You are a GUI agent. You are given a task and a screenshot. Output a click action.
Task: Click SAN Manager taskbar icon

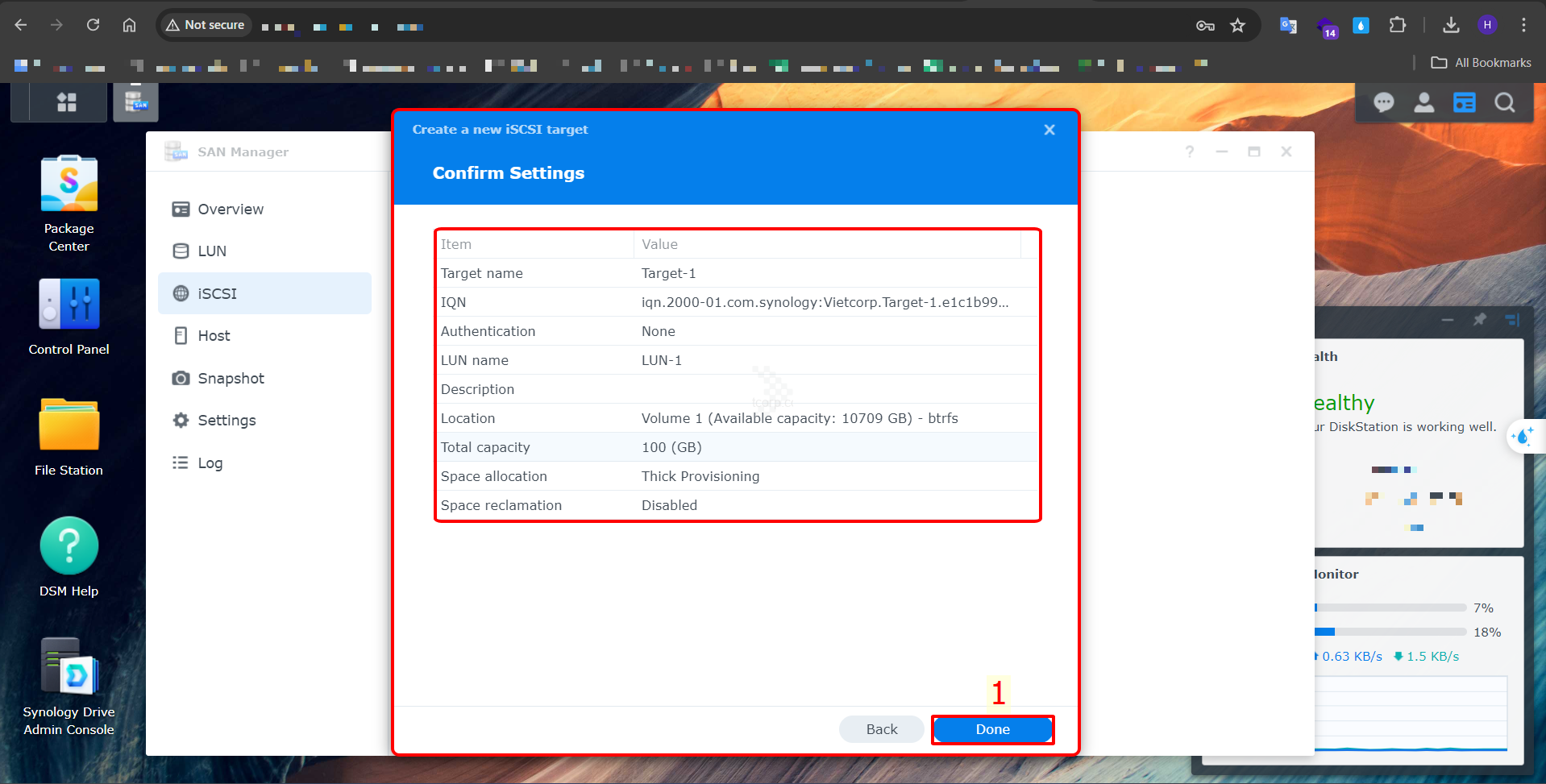(135, 102)
